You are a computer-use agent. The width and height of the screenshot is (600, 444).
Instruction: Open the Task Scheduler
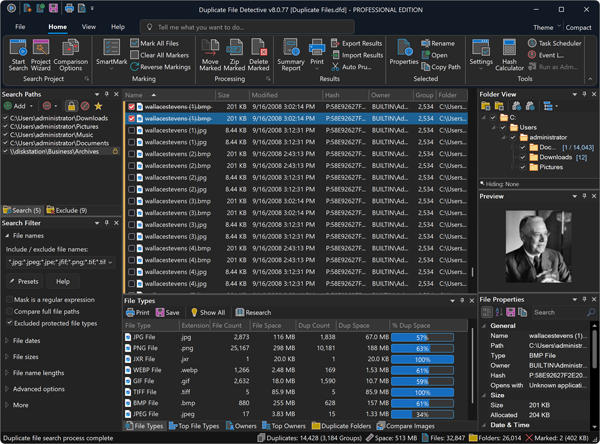pos(554,43)
